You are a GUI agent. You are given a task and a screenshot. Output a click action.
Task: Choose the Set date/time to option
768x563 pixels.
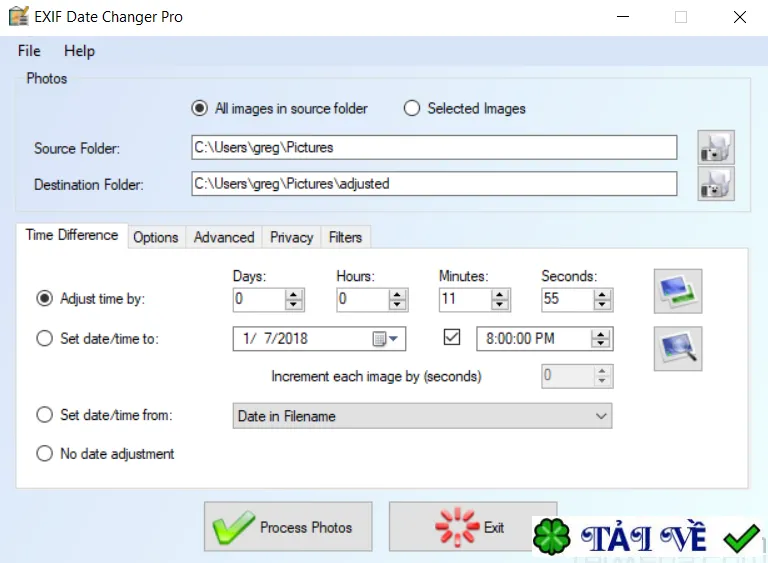tap(45, 338)
